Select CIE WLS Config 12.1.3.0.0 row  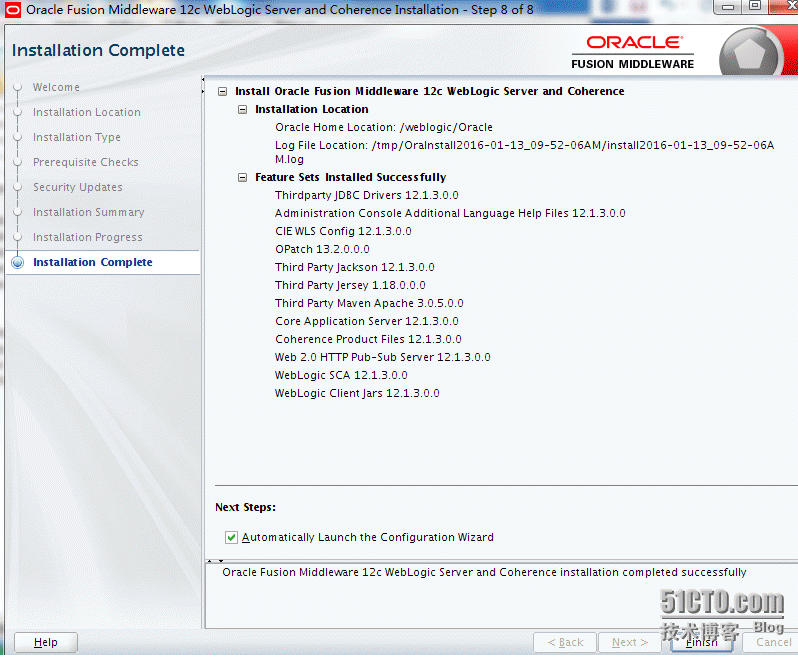[343, 231]
